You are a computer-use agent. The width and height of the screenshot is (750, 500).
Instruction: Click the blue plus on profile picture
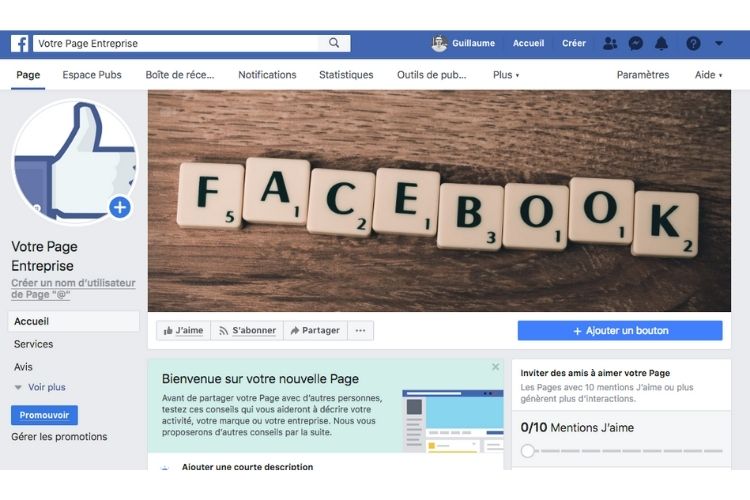point(120,208)
